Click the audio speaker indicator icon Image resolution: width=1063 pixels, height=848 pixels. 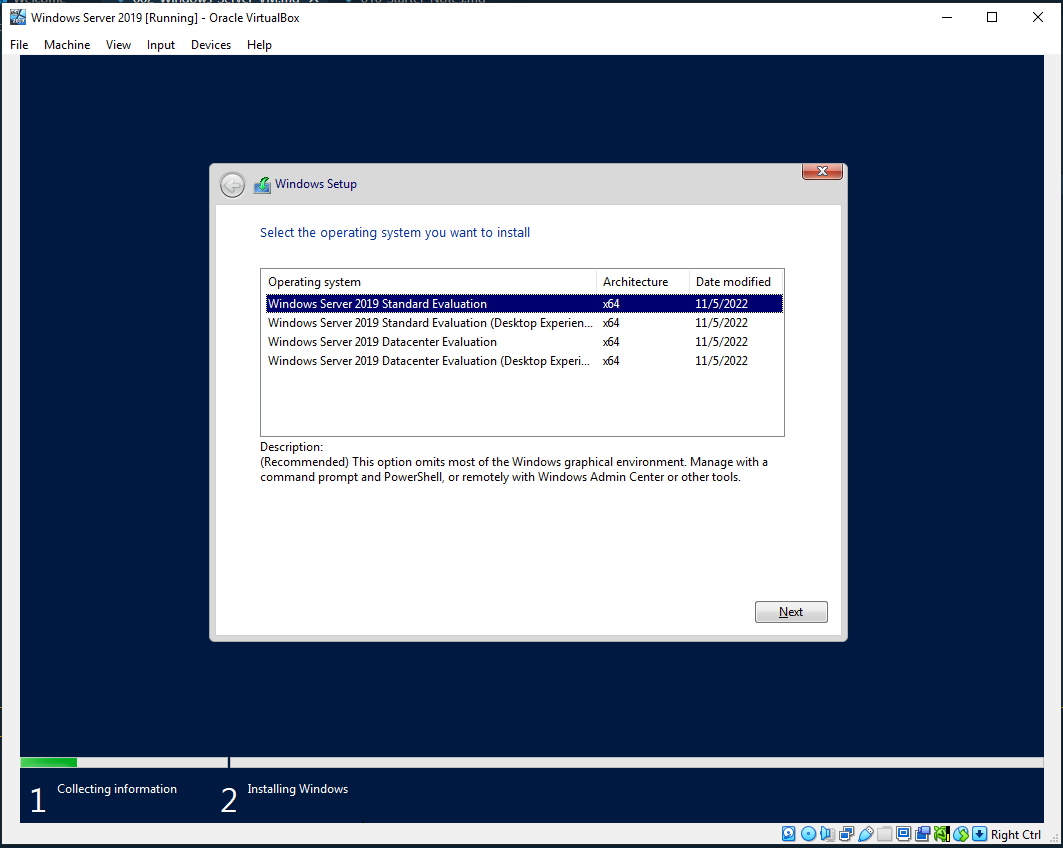click(827, 834)
